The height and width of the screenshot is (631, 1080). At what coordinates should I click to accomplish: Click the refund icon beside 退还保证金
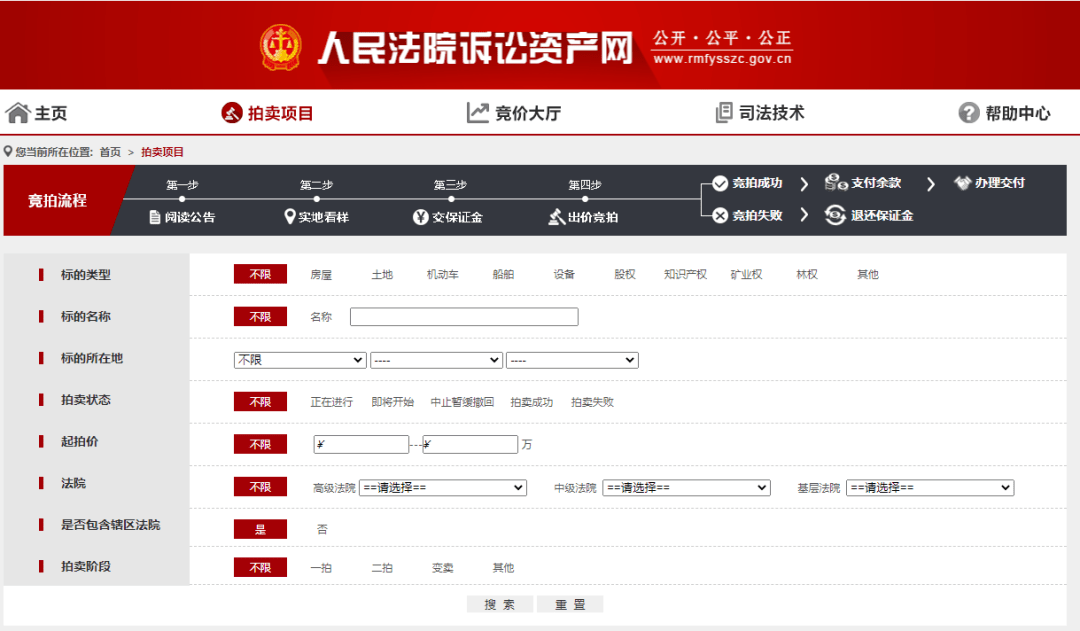pos(835,215)
